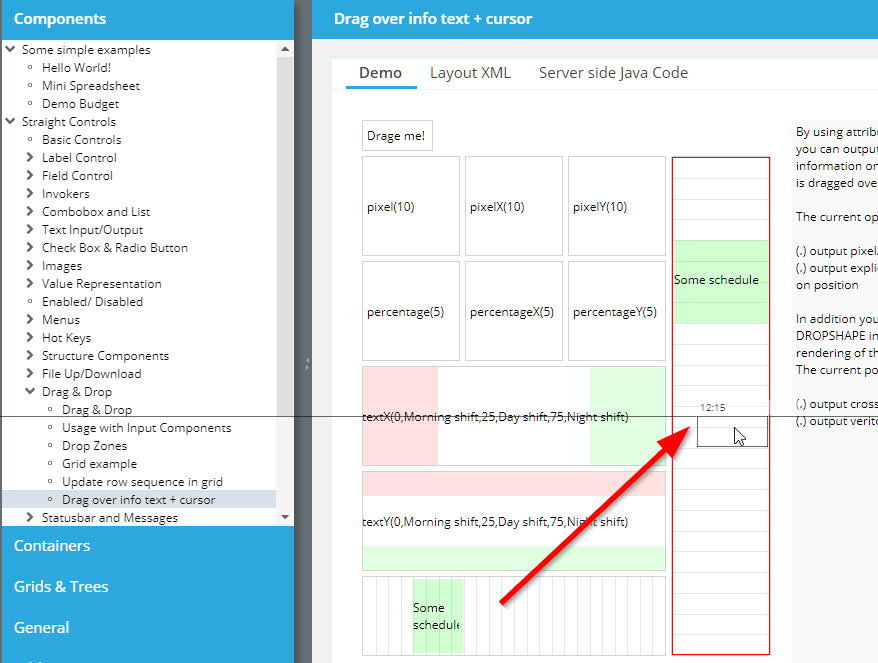Open the Grid example item
This screenshot has height=663, width=878.
click(x=99, y=464)
